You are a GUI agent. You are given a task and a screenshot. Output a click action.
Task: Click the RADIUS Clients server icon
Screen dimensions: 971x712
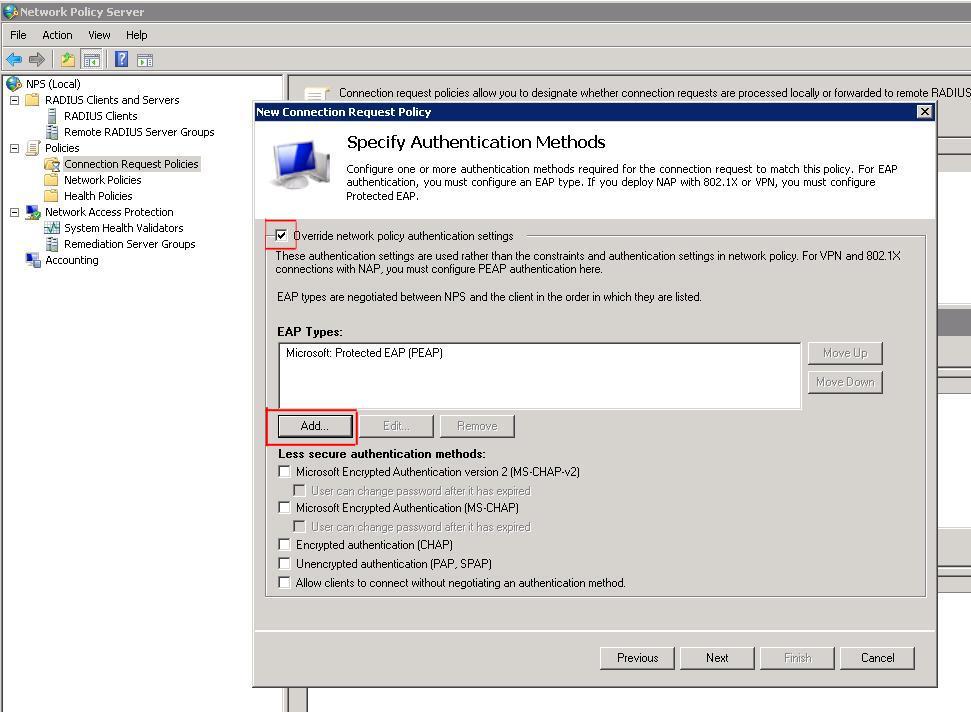click(x=52, y=116)
